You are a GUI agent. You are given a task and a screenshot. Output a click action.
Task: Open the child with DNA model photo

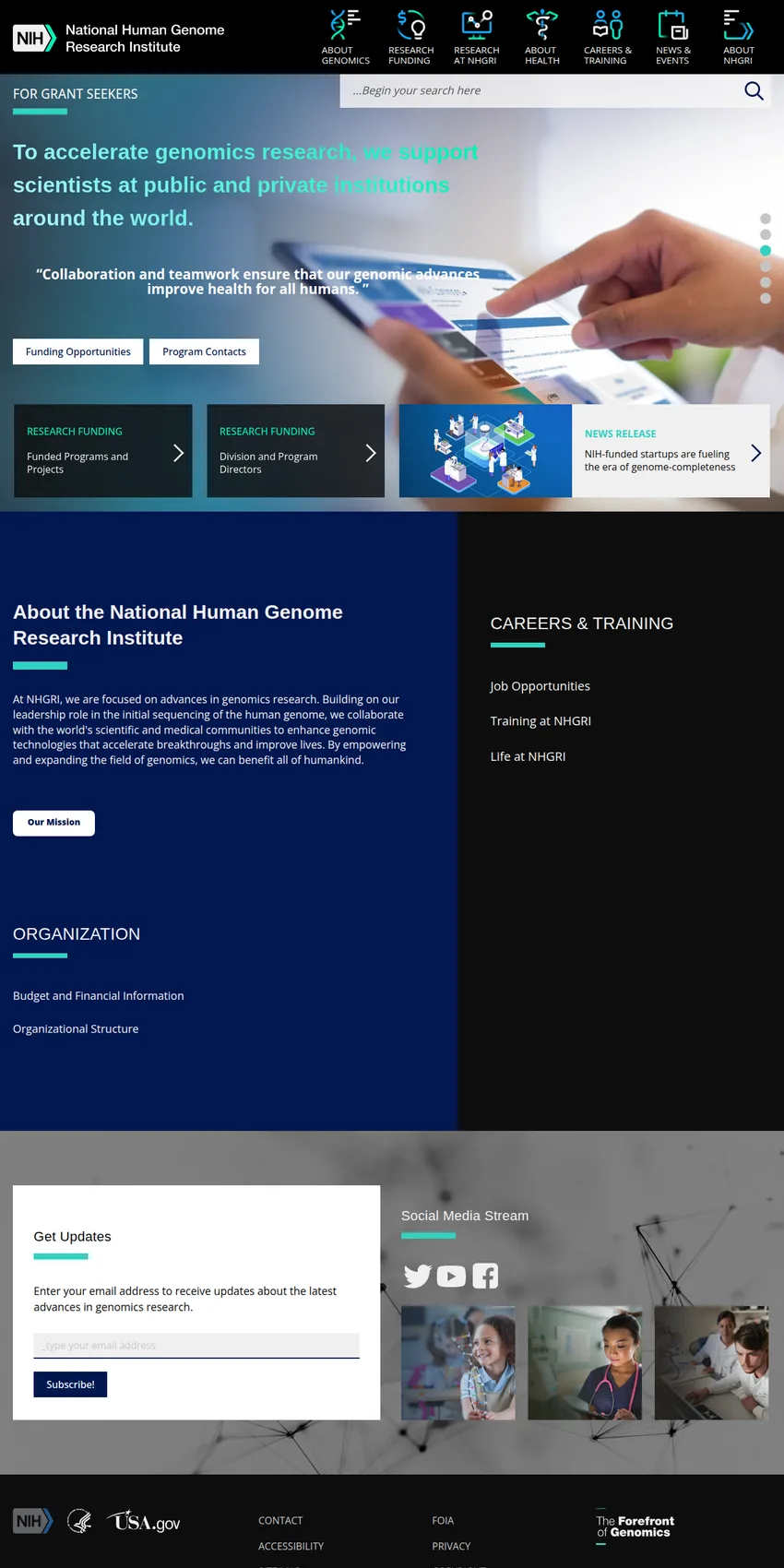click(x=458, y=1362)
